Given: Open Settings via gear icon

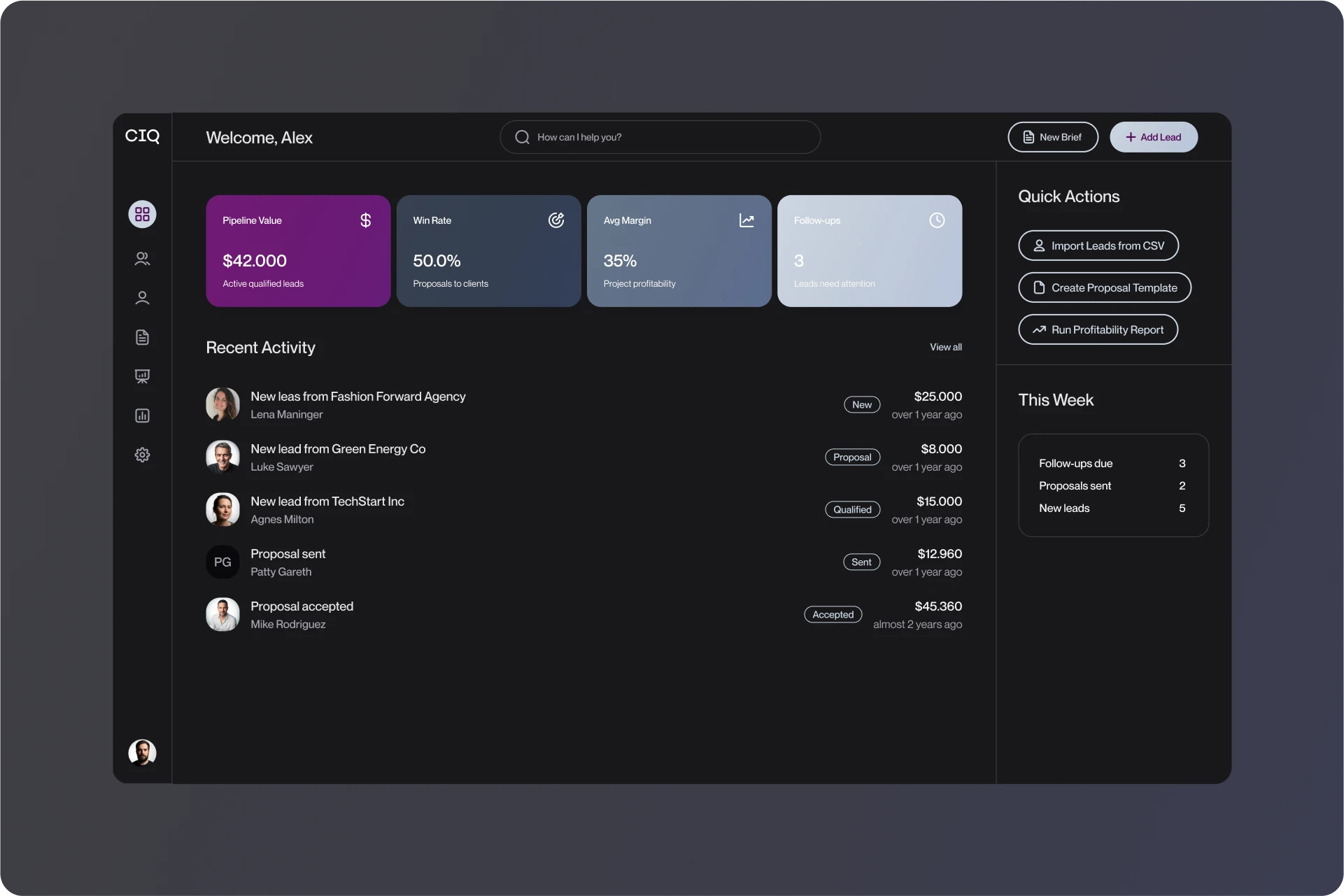Looking at the screenshot, I should click(x=142, y=455).
